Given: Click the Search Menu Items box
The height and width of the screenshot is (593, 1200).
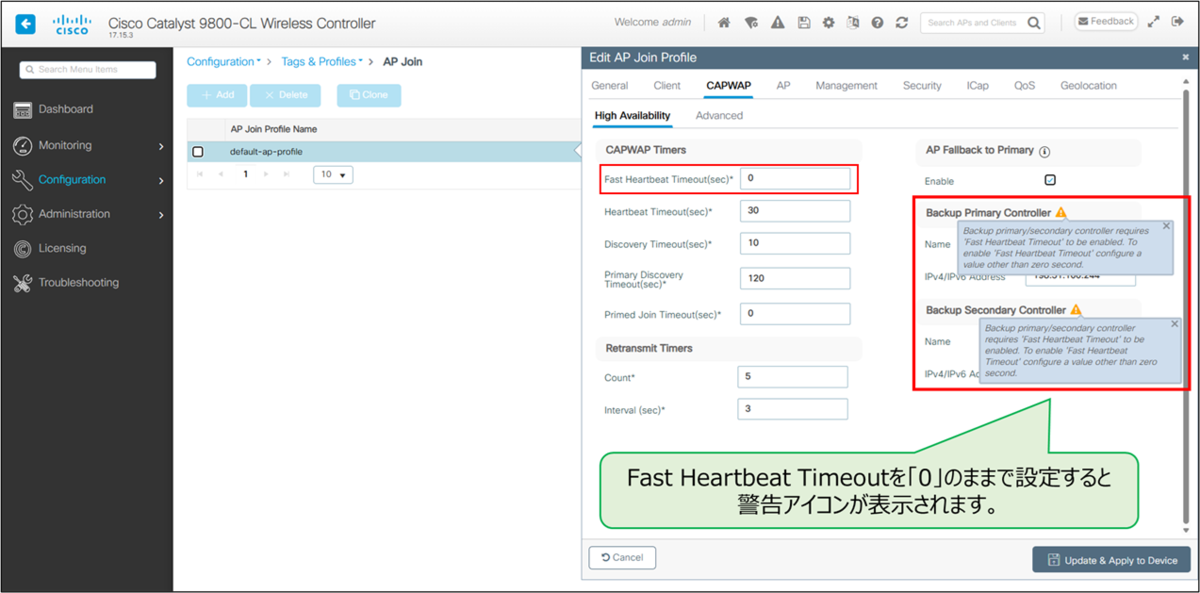Looking at the screenshot, I should click(88, 70).
